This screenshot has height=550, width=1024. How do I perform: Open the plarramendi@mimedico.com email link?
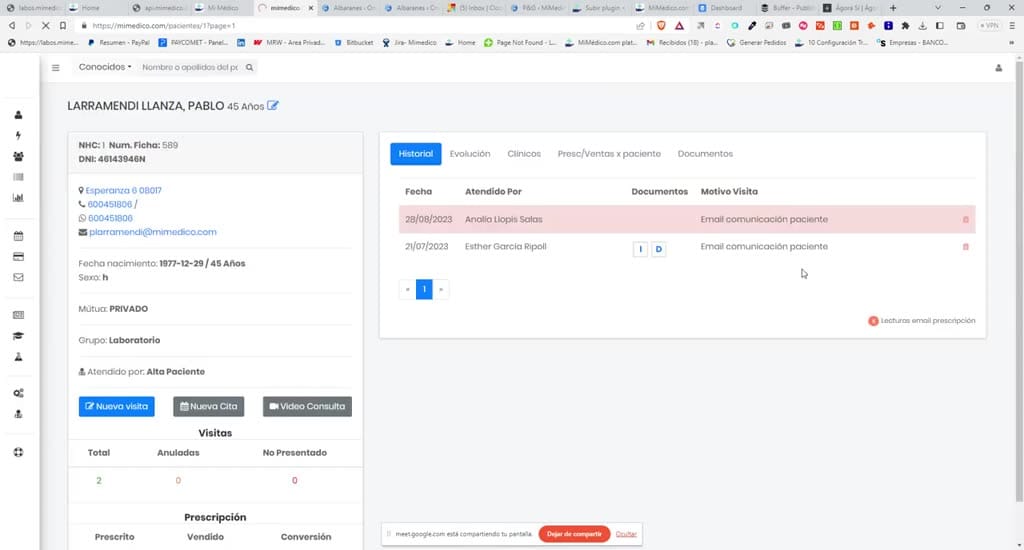tap(153, 232)
